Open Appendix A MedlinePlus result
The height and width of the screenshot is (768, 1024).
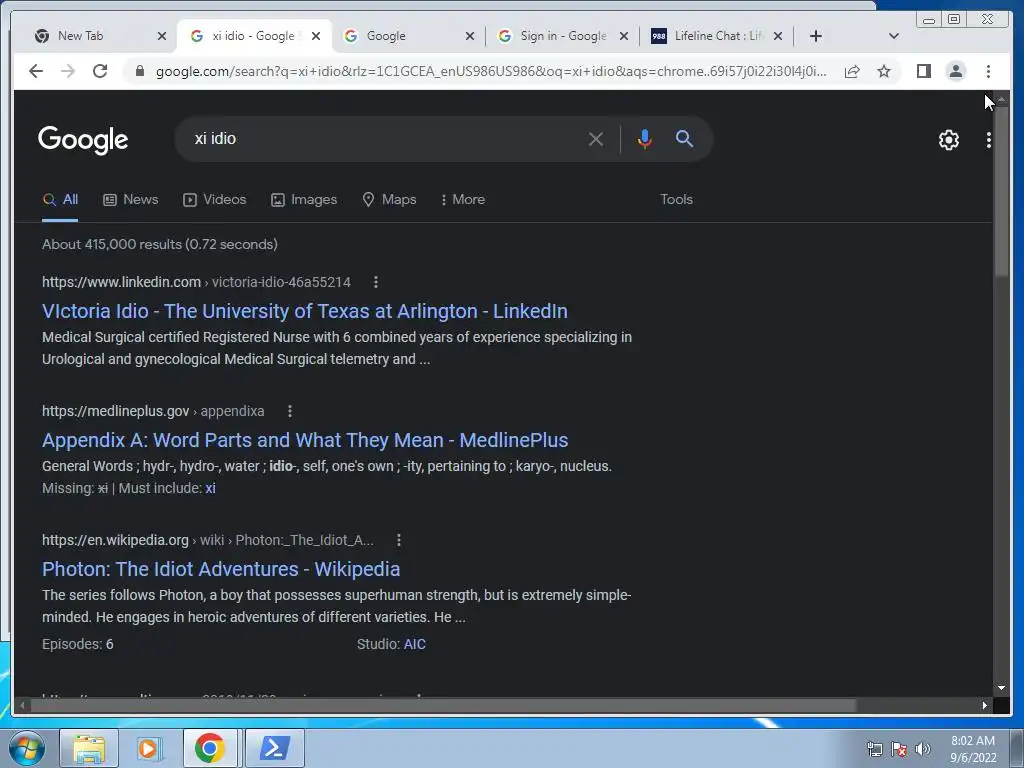[x=305, y=440]
